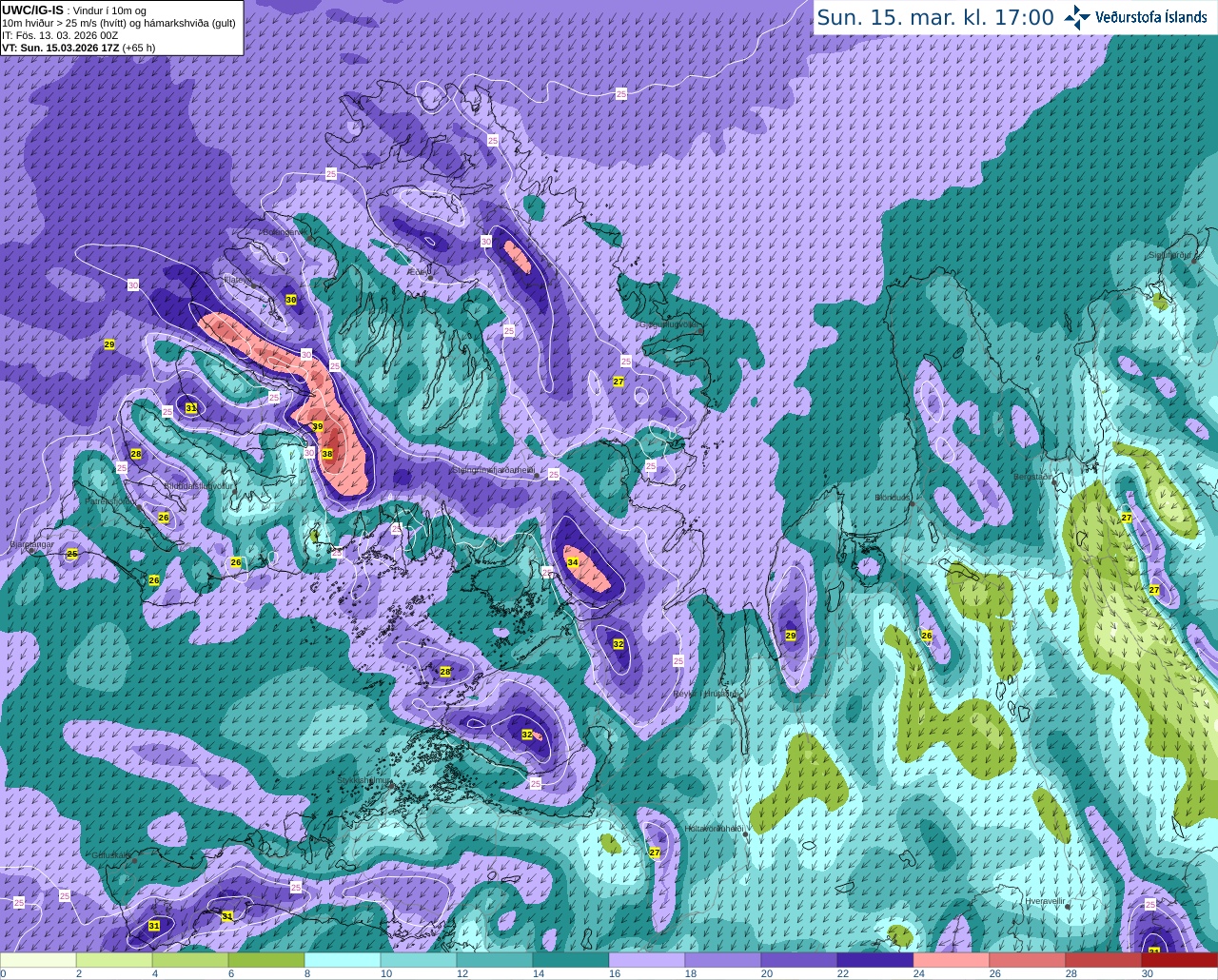1218x980 pixels.
Task: Click the Bolungarvík station label
Action: [x=285, y=231]
